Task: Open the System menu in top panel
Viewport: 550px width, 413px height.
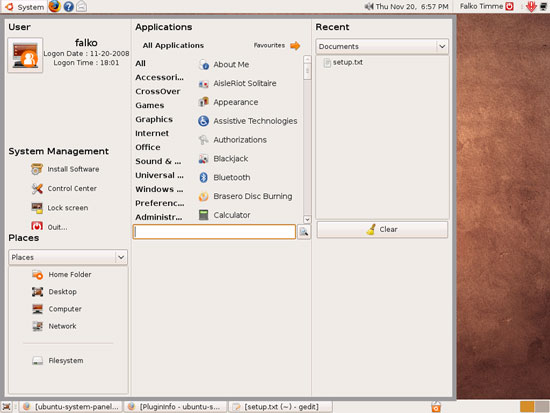Action: tap(24, 7)
